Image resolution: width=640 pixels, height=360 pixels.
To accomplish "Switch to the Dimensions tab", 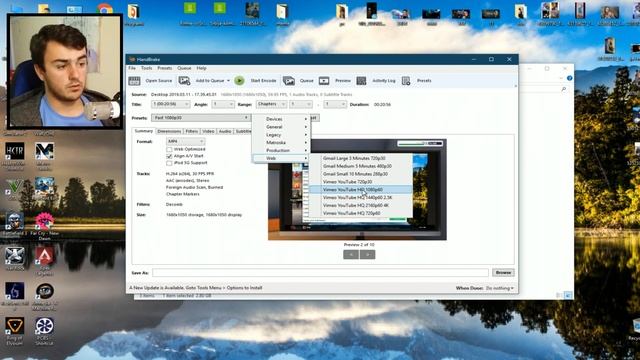I will [169, 131].
